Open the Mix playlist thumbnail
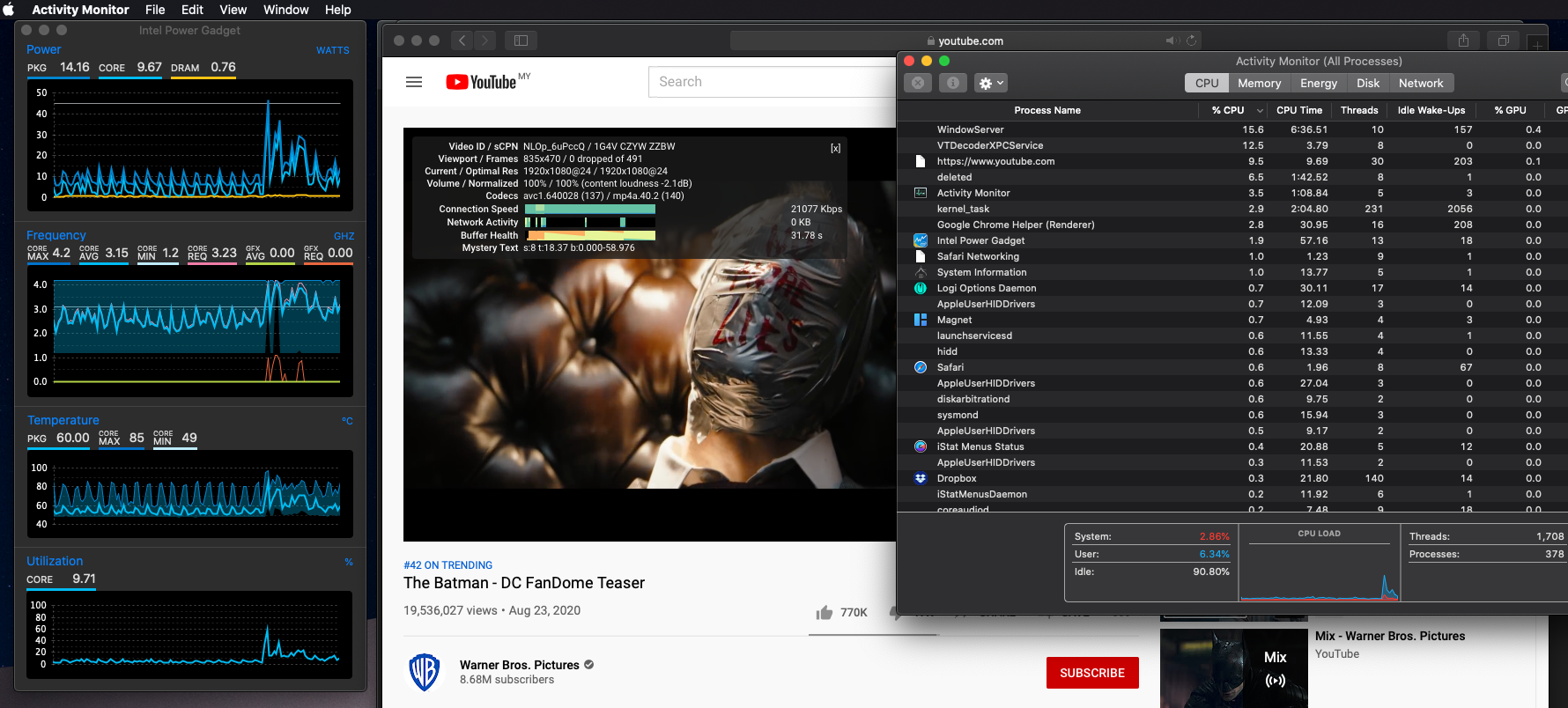This screenshot has height=708, width=1568. point(1234,668)
